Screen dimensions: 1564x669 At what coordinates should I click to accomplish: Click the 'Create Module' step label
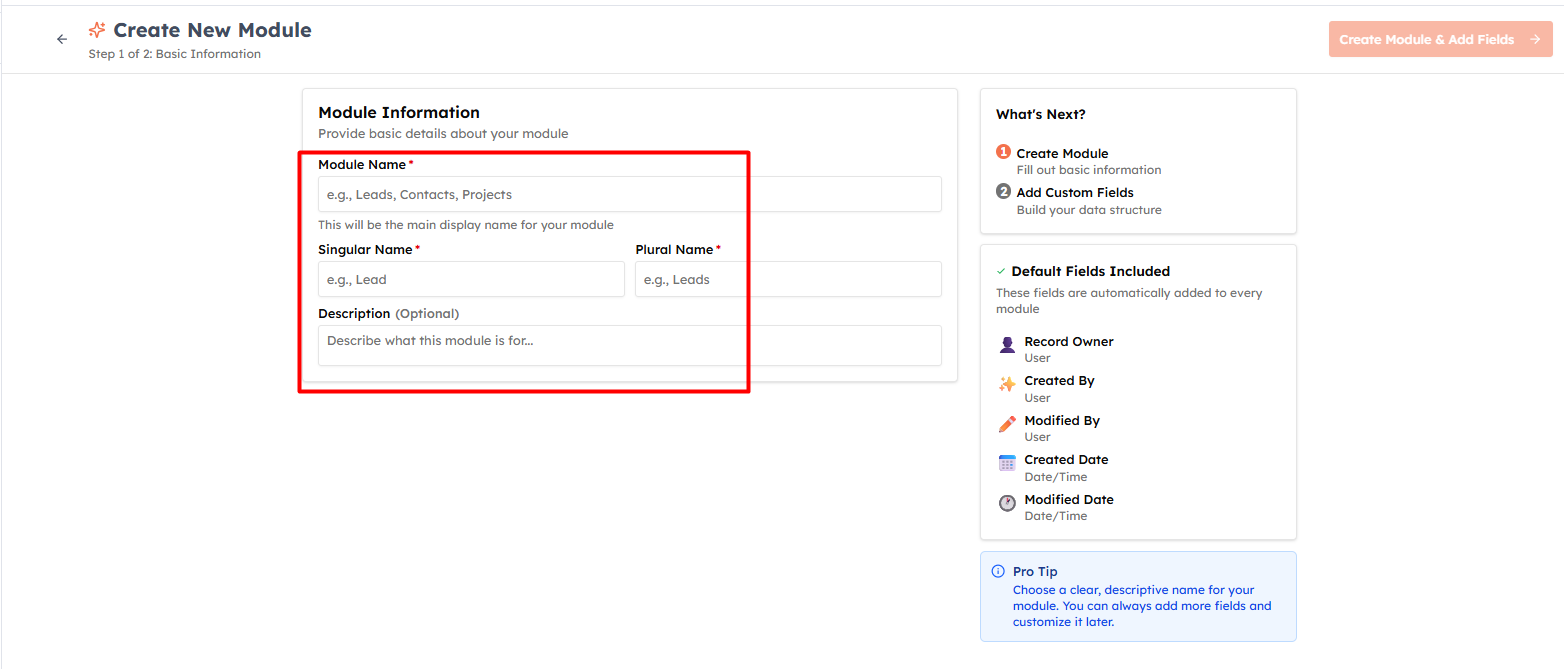1062,153
